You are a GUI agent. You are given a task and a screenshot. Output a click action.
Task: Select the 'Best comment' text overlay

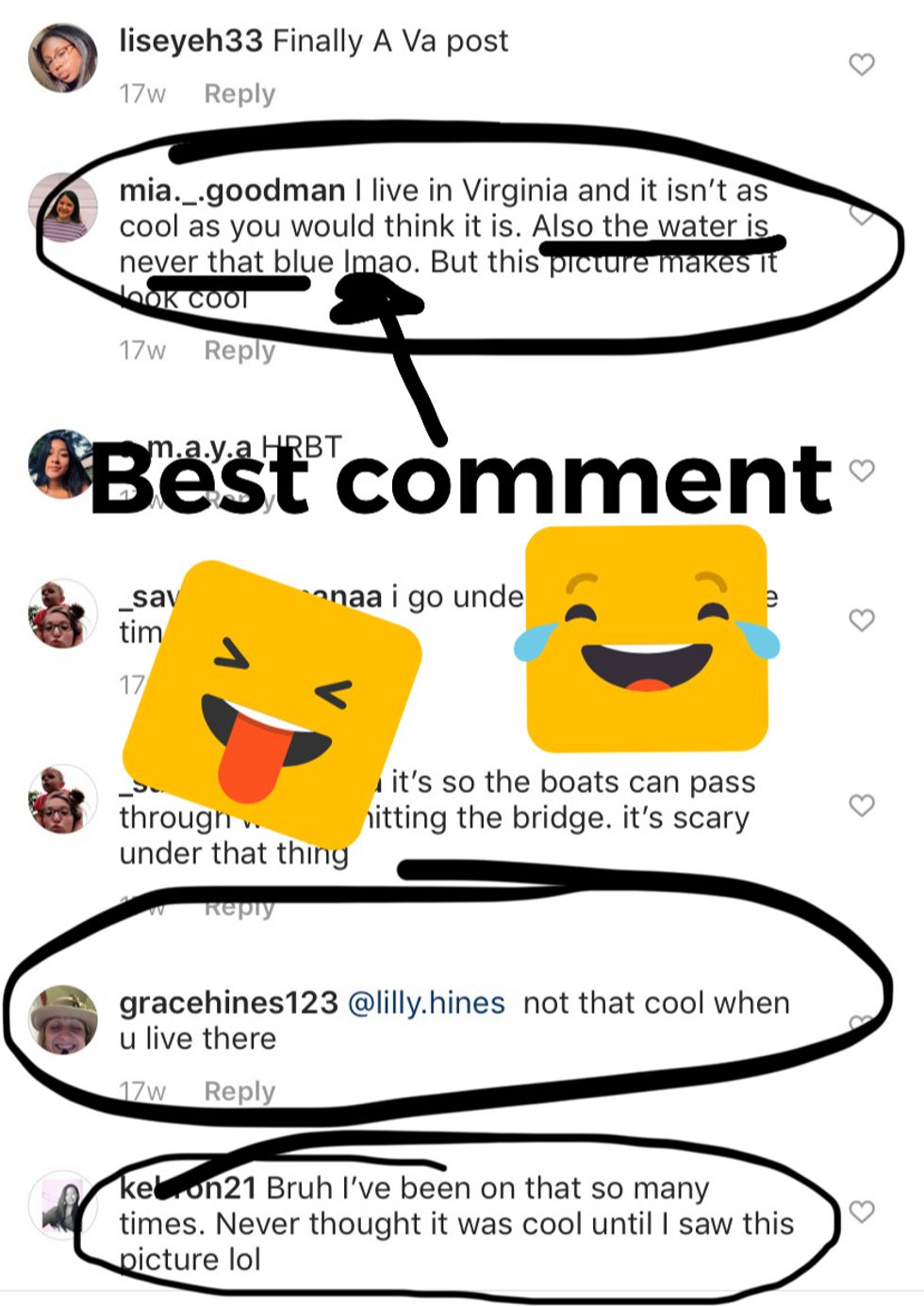click(462, 480)
